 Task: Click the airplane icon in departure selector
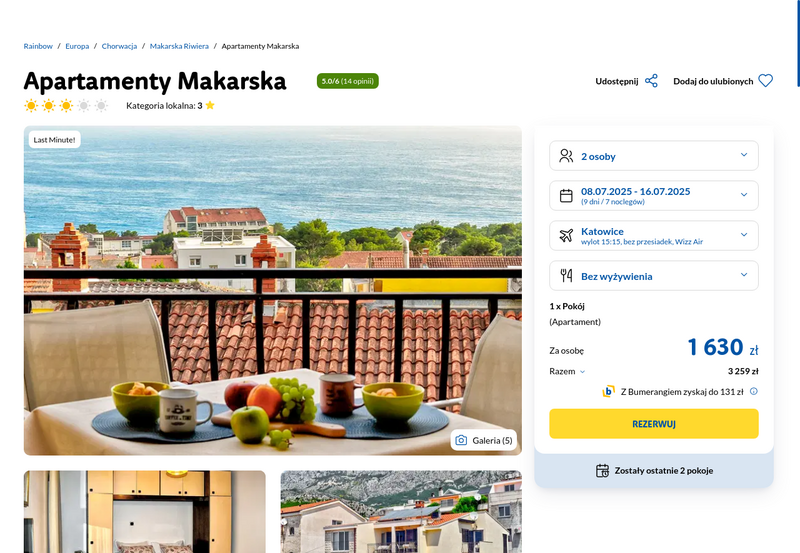[x=566, y=235]
